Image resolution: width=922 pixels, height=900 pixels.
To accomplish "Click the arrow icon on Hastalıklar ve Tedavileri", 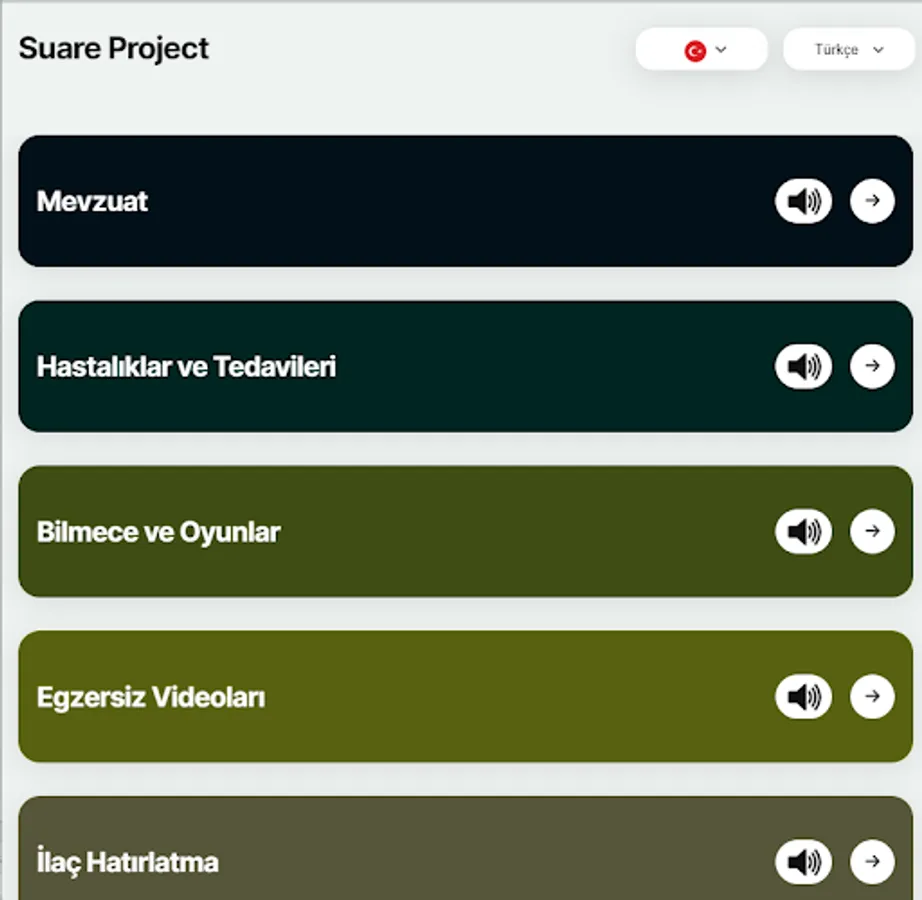I will (x=872, y=366).
